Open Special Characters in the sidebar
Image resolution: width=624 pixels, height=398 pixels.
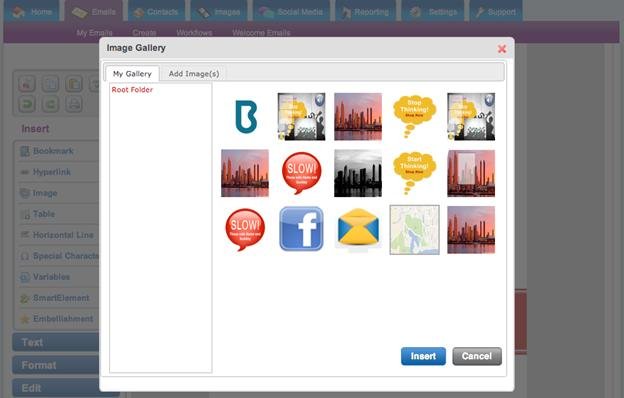coord(58,256)
